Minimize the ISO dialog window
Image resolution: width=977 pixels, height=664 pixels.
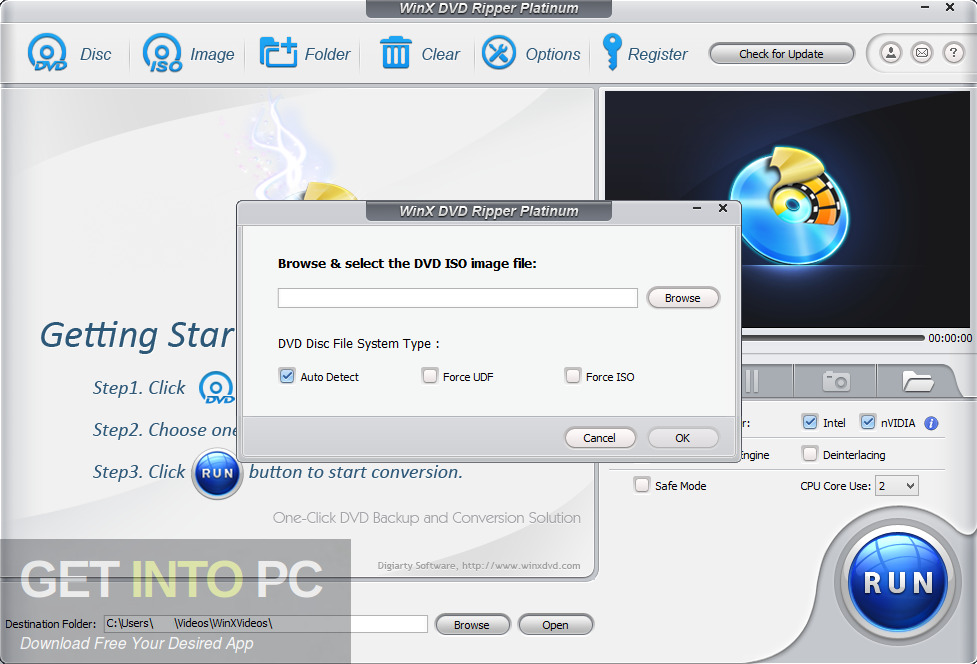coord(697,208)
